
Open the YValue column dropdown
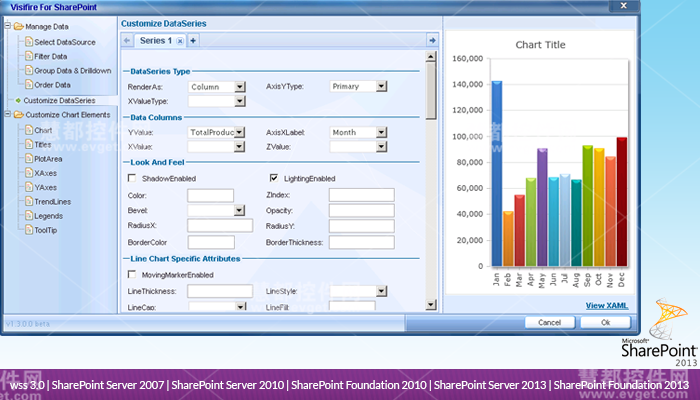point(240,132)
